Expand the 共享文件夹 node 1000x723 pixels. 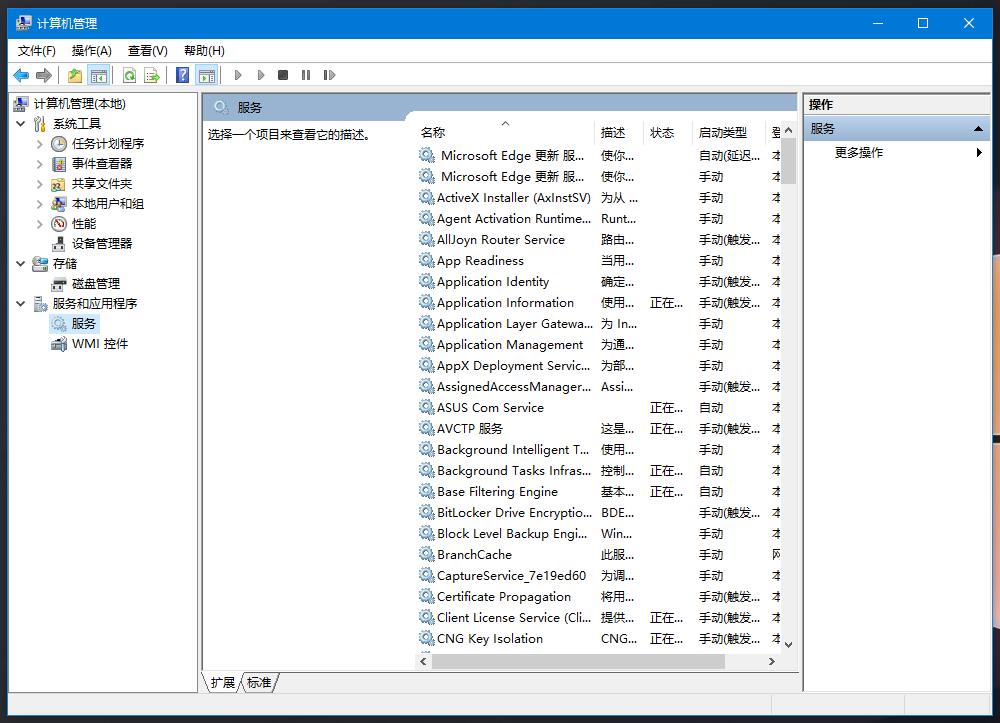click(40, 184)
